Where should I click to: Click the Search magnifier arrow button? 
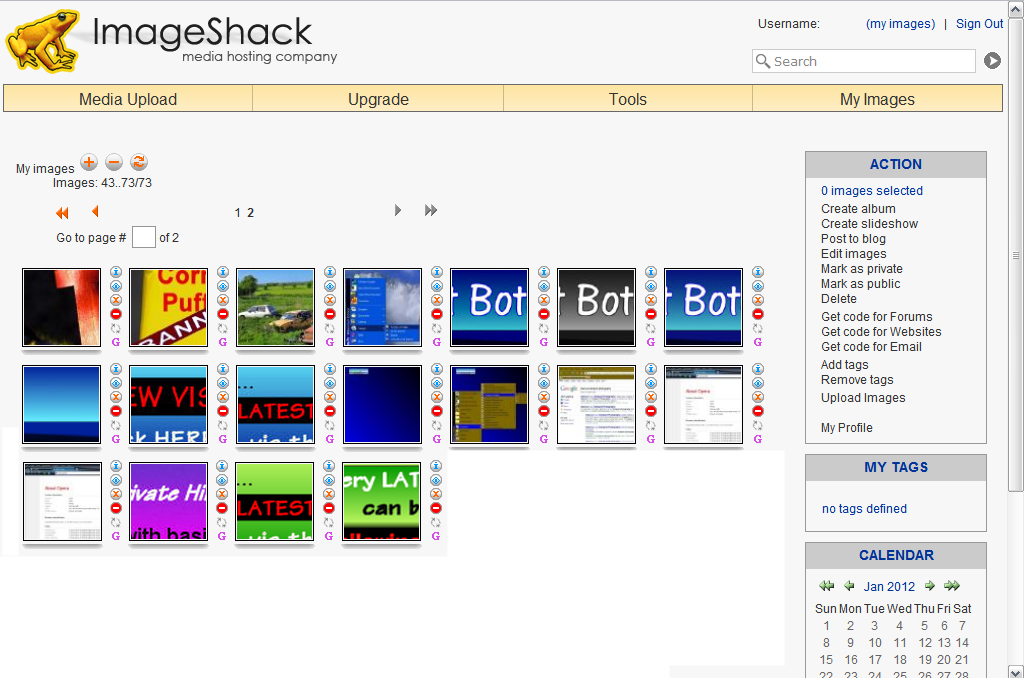point(991,61)
